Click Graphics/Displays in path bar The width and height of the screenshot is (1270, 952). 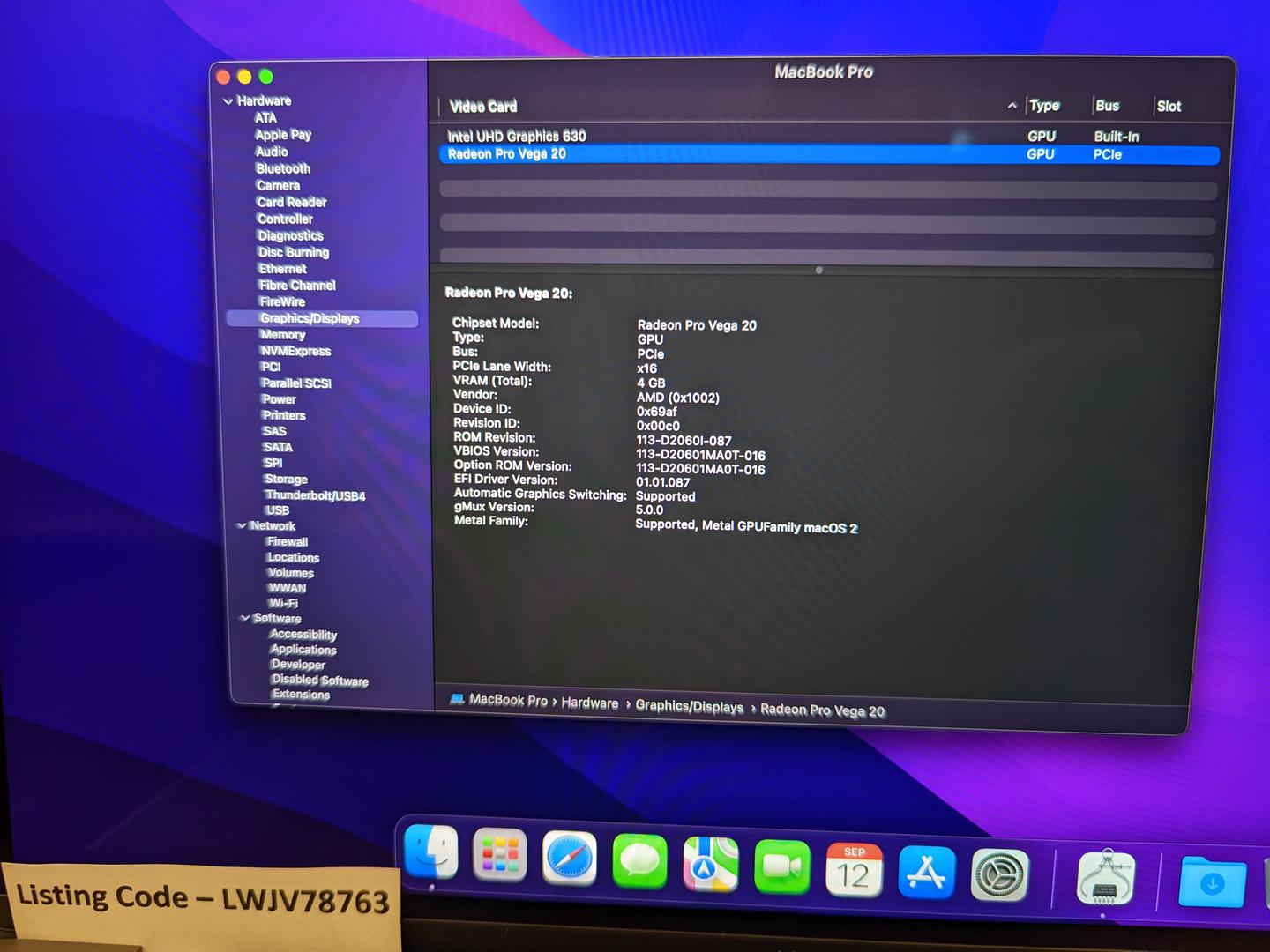(690, 706)
